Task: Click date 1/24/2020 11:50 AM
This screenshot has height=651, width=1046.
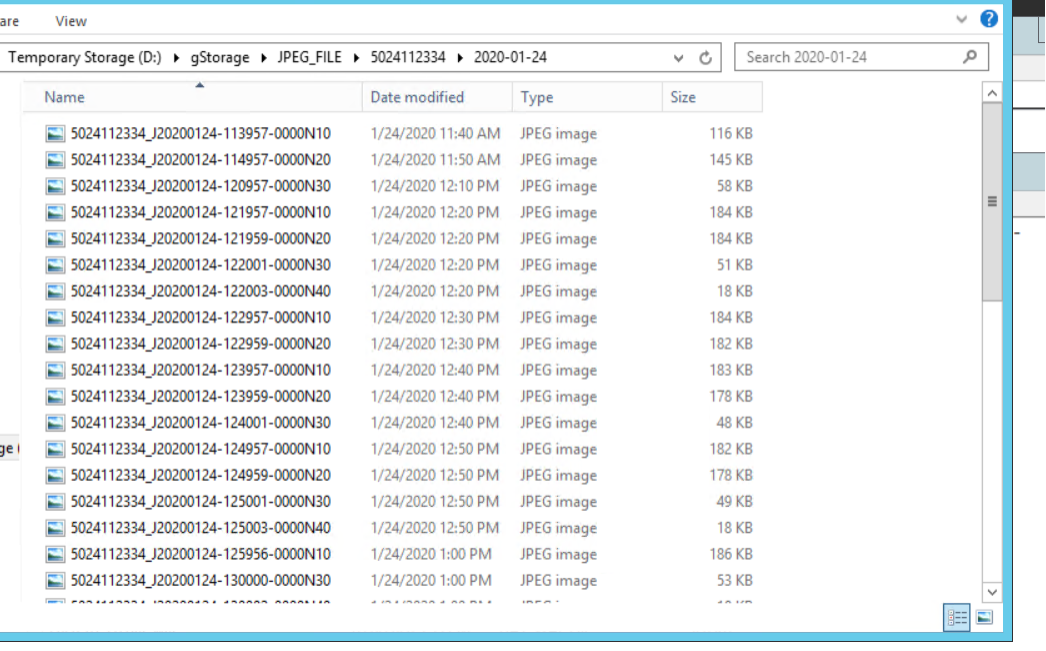Action: click(x=435, y=160)
